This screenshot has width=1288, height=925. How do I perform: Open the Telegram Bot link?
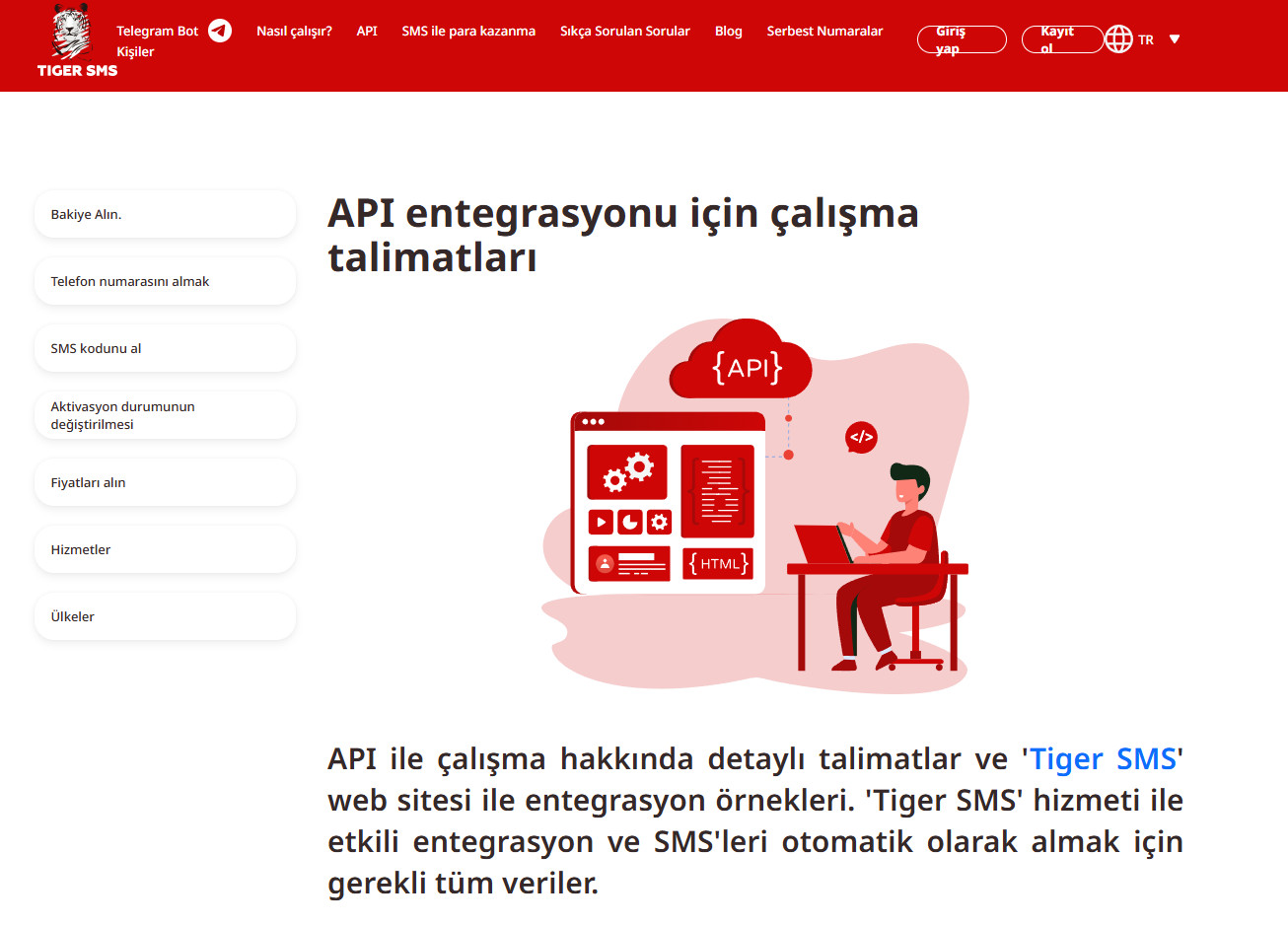coord(158,31)
